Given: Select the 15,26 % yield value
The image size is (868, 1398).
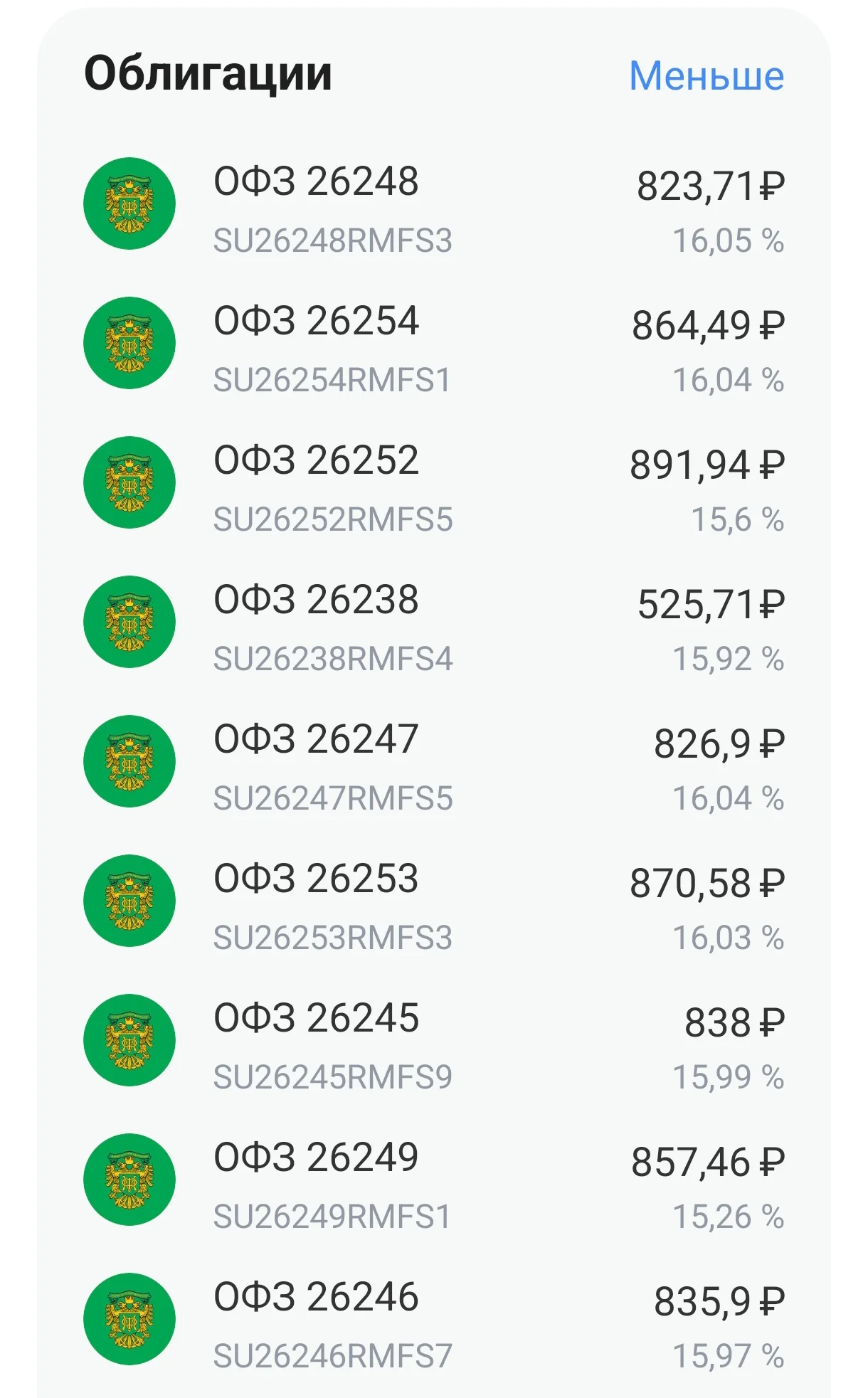Looking at the screenshot, I should point(729,1217).
